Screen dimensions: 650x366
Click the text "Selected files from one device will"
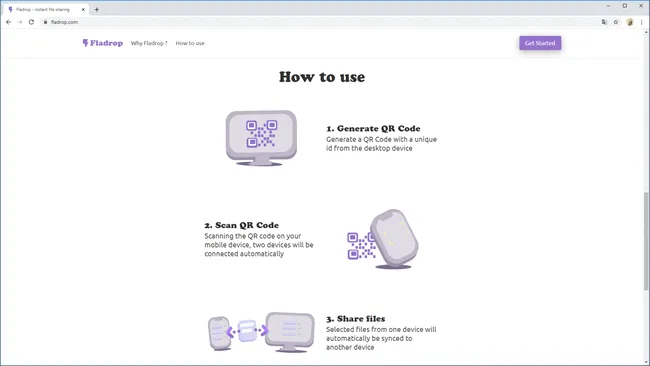tap(381, 330)
